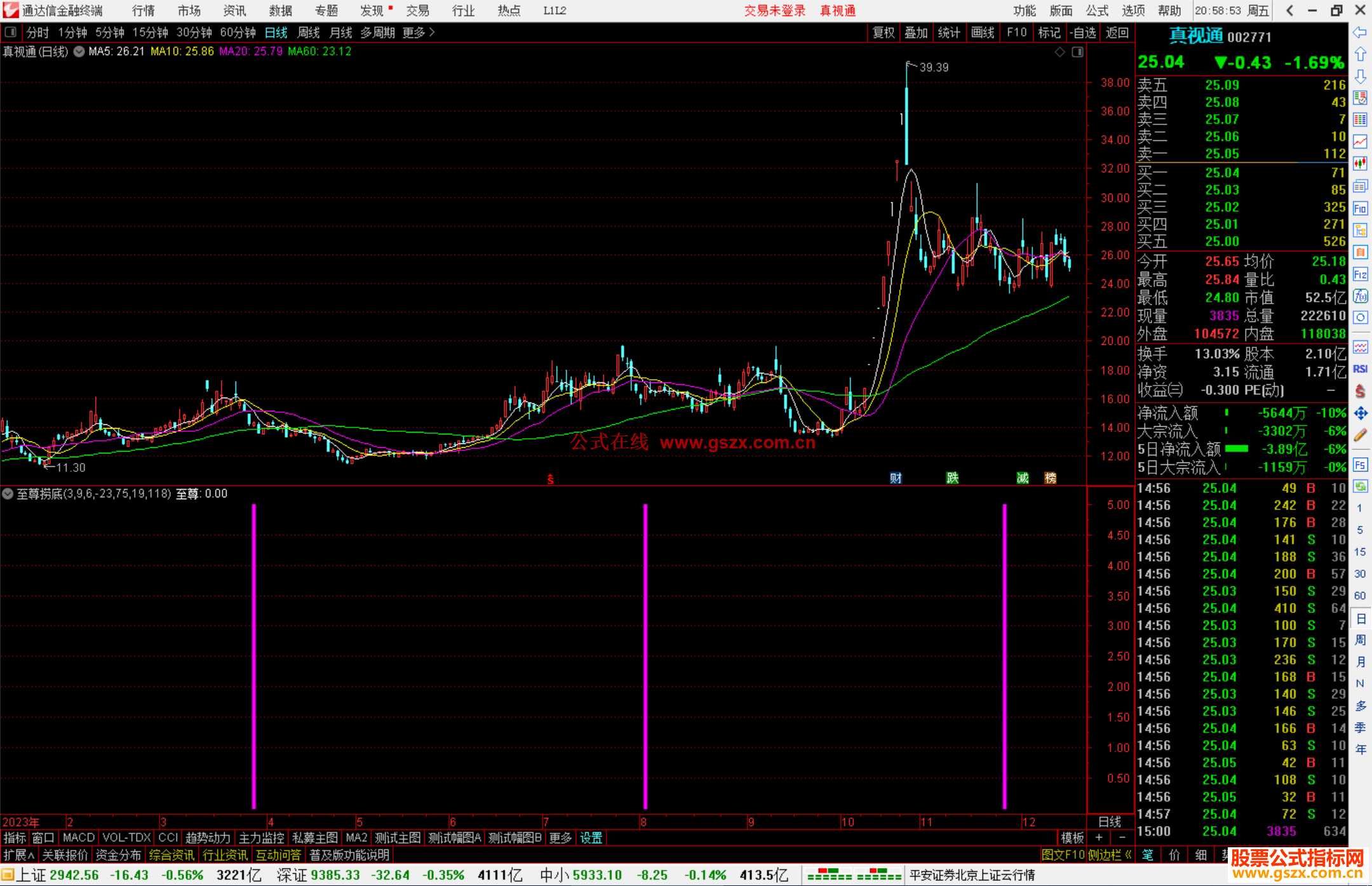Screen dimensions: 1372x886
Task: Click the green refresh icon in sidebar
Action: click(1360, 487)
